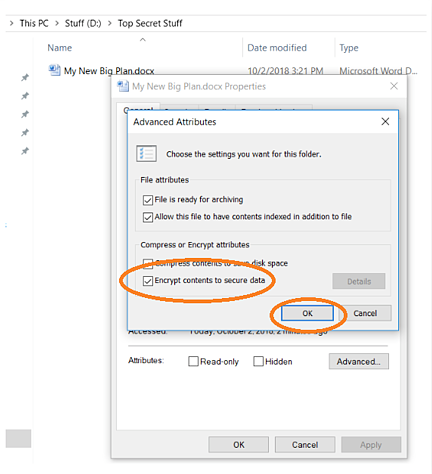This screenshot has width=432, height=474.
Task: Toggle allow contents indexed checkbox
Action: coord(148,217)
